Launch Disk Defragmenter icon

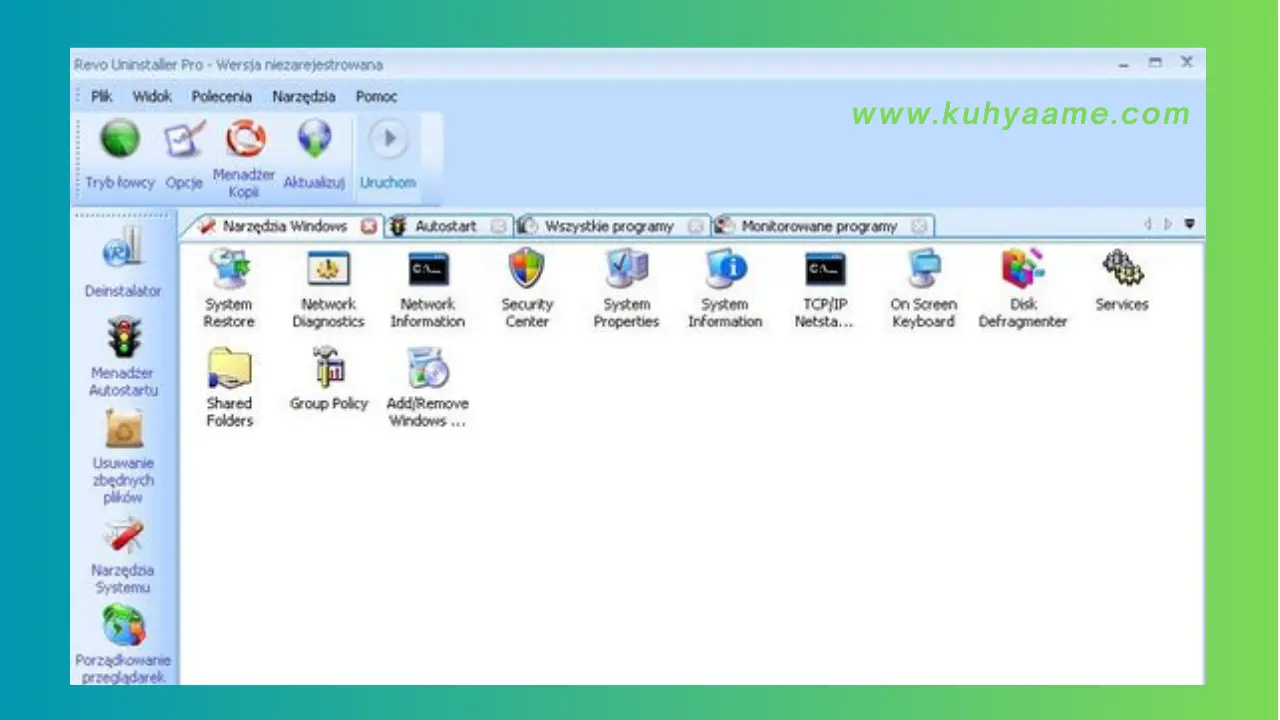click(x=1023, y=288)
